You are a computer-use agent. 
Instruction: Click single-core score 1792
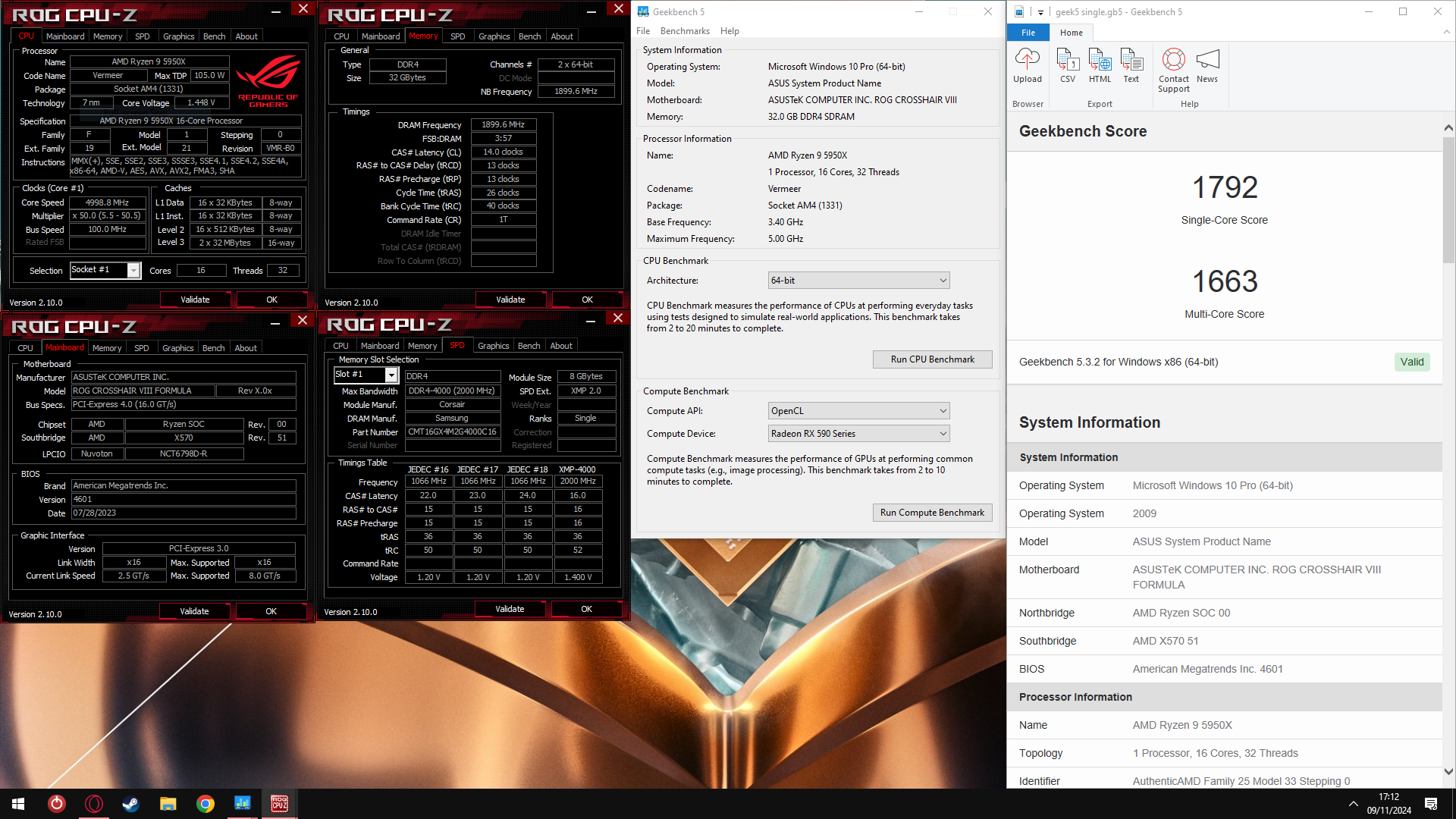[x=1225, y=187]
